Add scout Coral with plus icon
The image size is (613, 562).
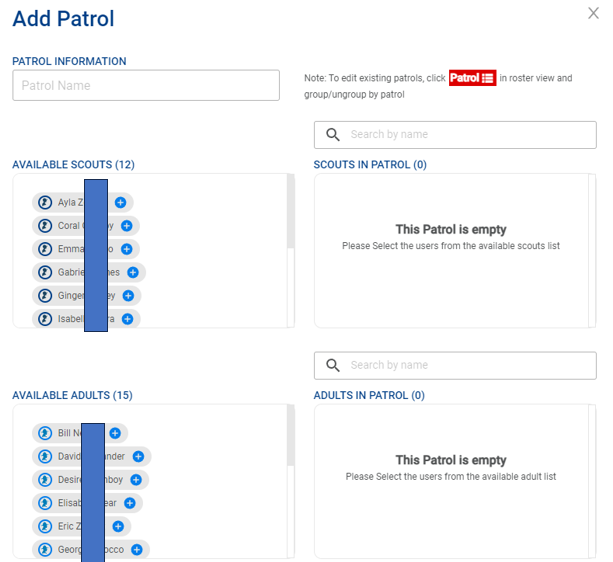[126, 226]
